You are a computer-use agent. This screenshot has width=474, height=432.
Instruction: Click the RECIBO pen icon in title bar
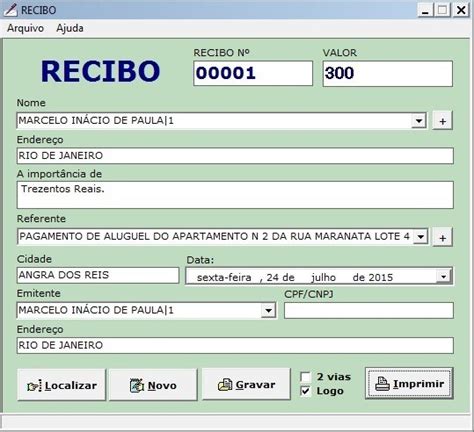point(10,10)
